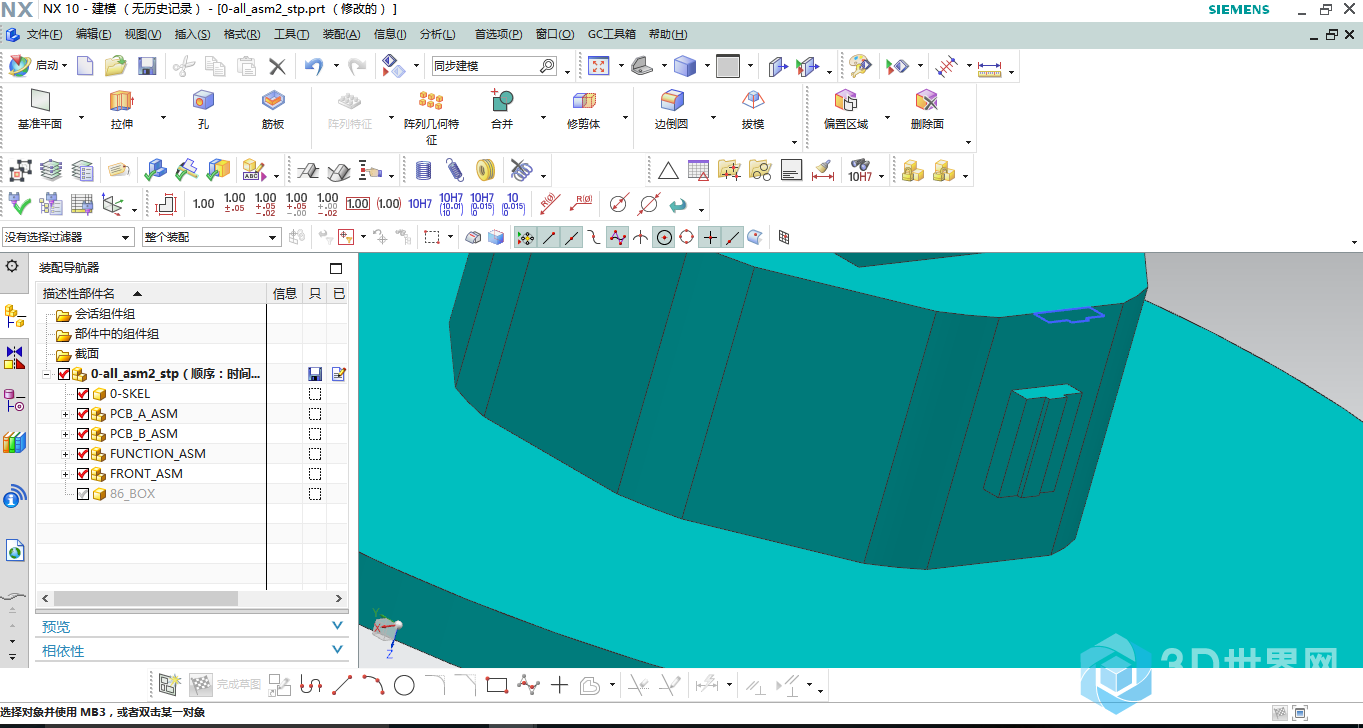Open the 编辑(E) menu

93,34
